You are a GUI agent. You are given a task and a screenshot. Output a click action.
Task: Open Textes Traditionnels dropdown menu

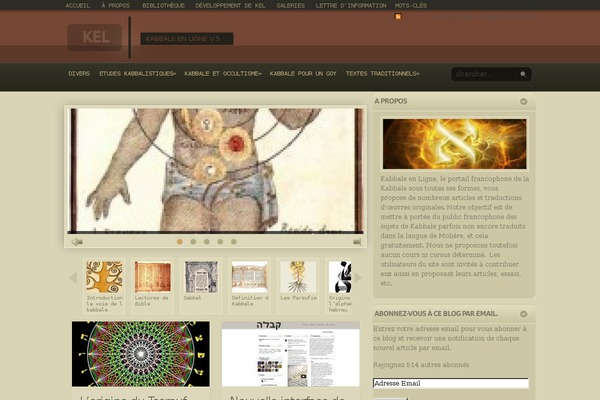pyautogui.click(x=383, y=73)
